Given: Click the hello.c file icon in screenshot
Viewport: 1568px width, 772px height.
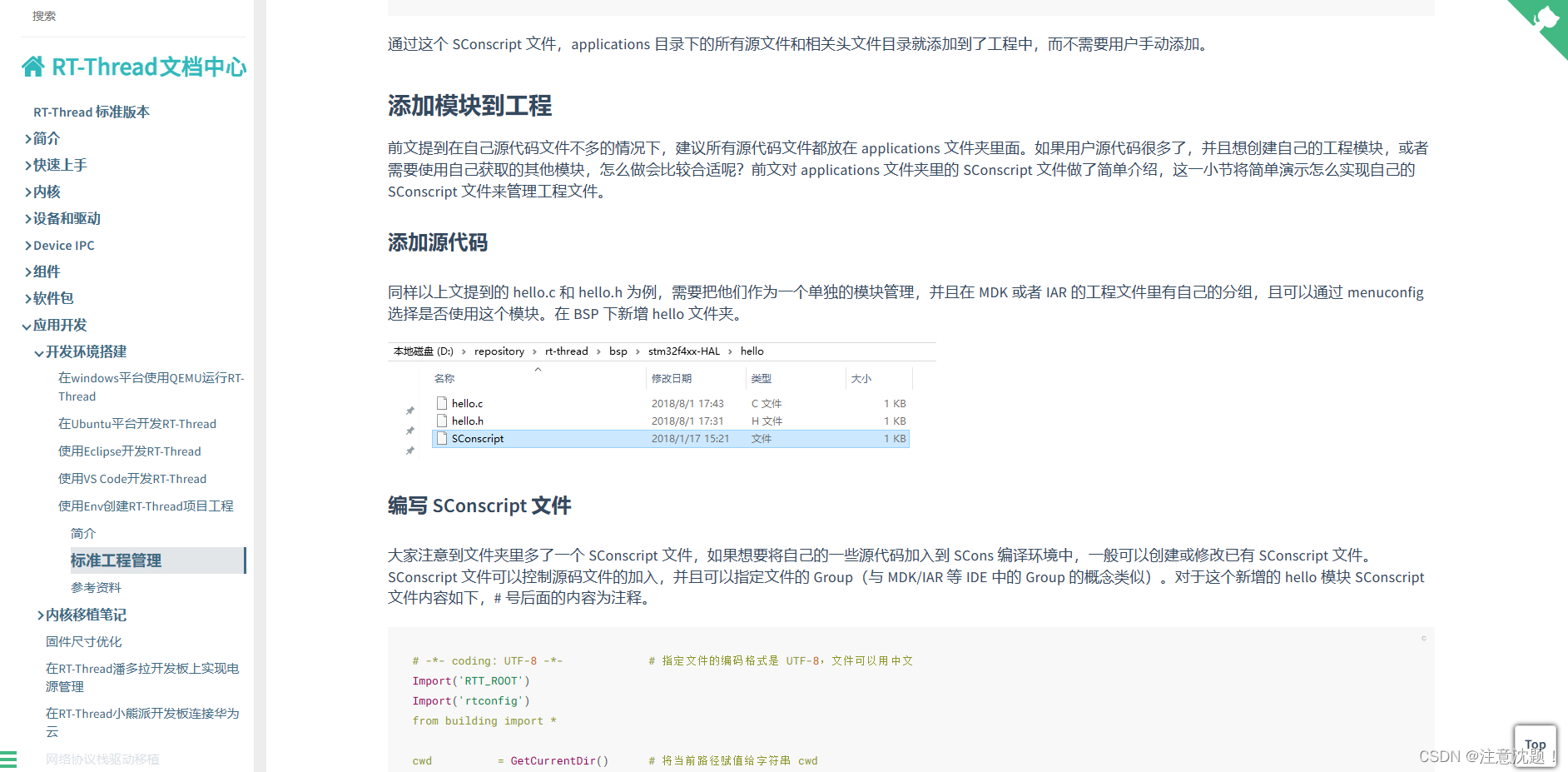Looking at the screenshot, I should tap(442, 403).
